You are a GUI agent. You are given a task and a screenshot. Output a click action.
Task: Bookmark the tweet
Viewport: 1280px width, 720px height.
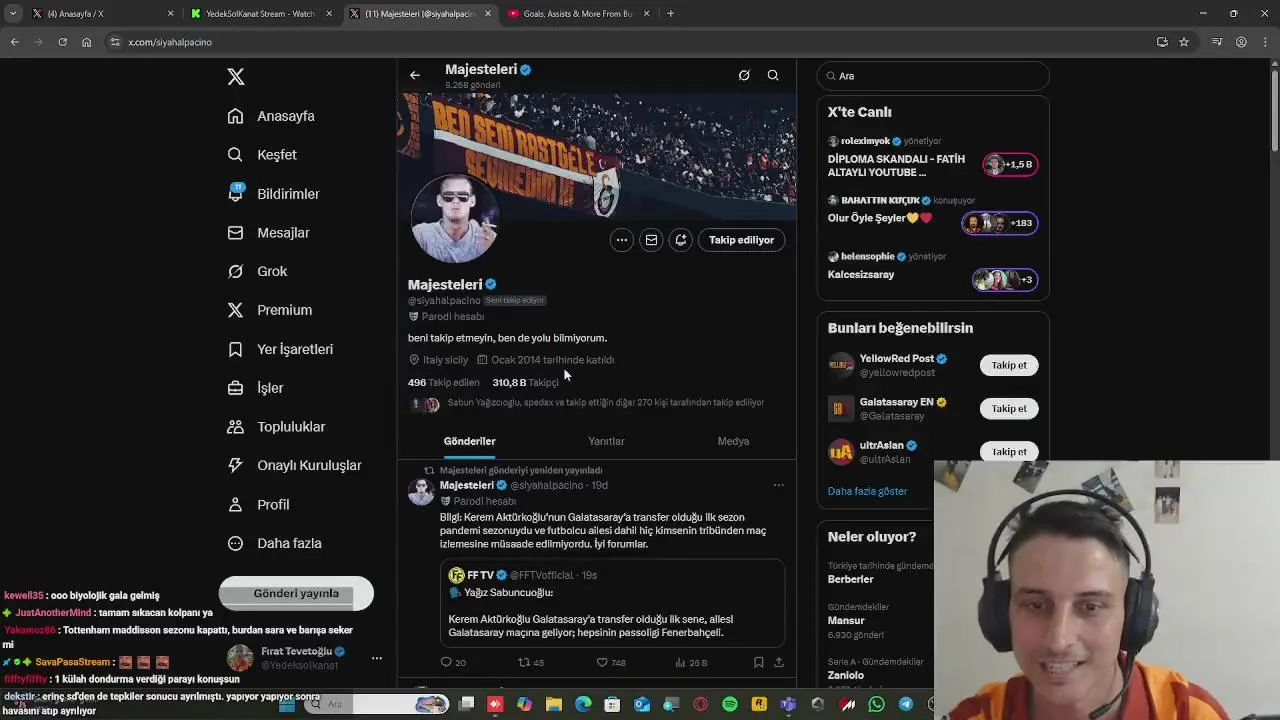pos(758,662)
